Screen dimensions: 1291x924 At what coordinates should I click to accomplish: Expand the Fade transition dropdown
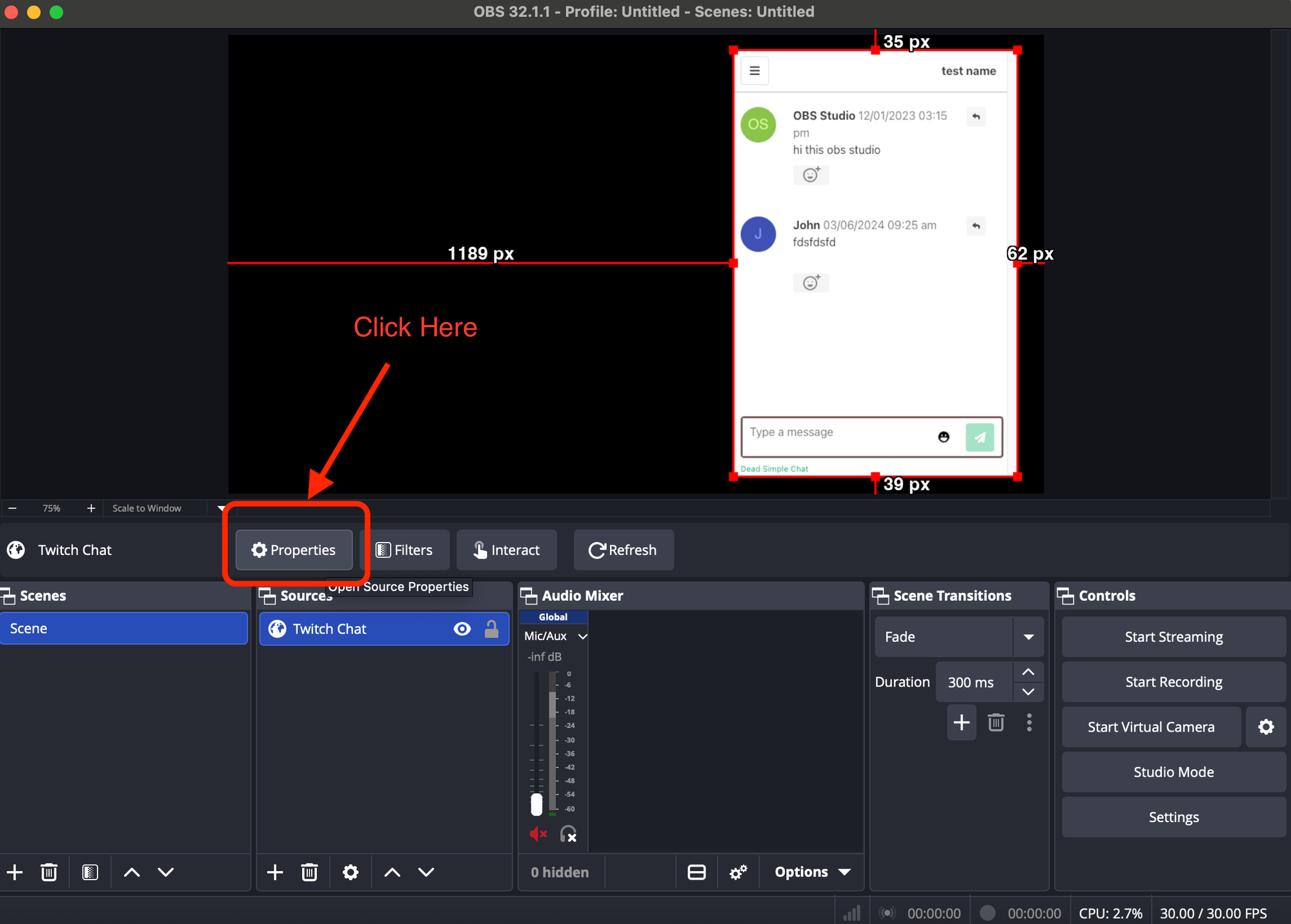1028,637
